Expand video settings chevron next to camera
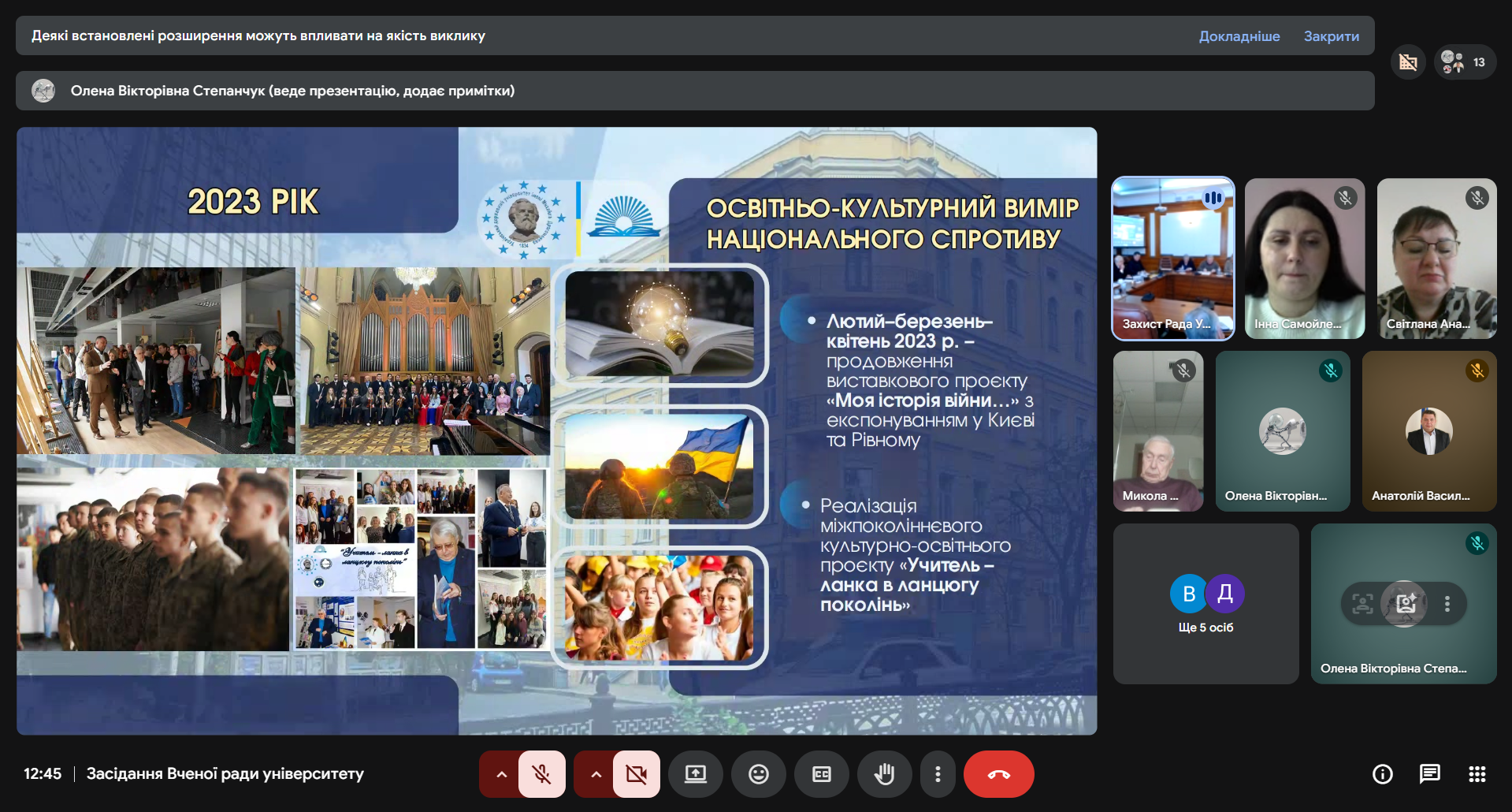This screenshot has width=1512, height=812. [x=596, y=773]
